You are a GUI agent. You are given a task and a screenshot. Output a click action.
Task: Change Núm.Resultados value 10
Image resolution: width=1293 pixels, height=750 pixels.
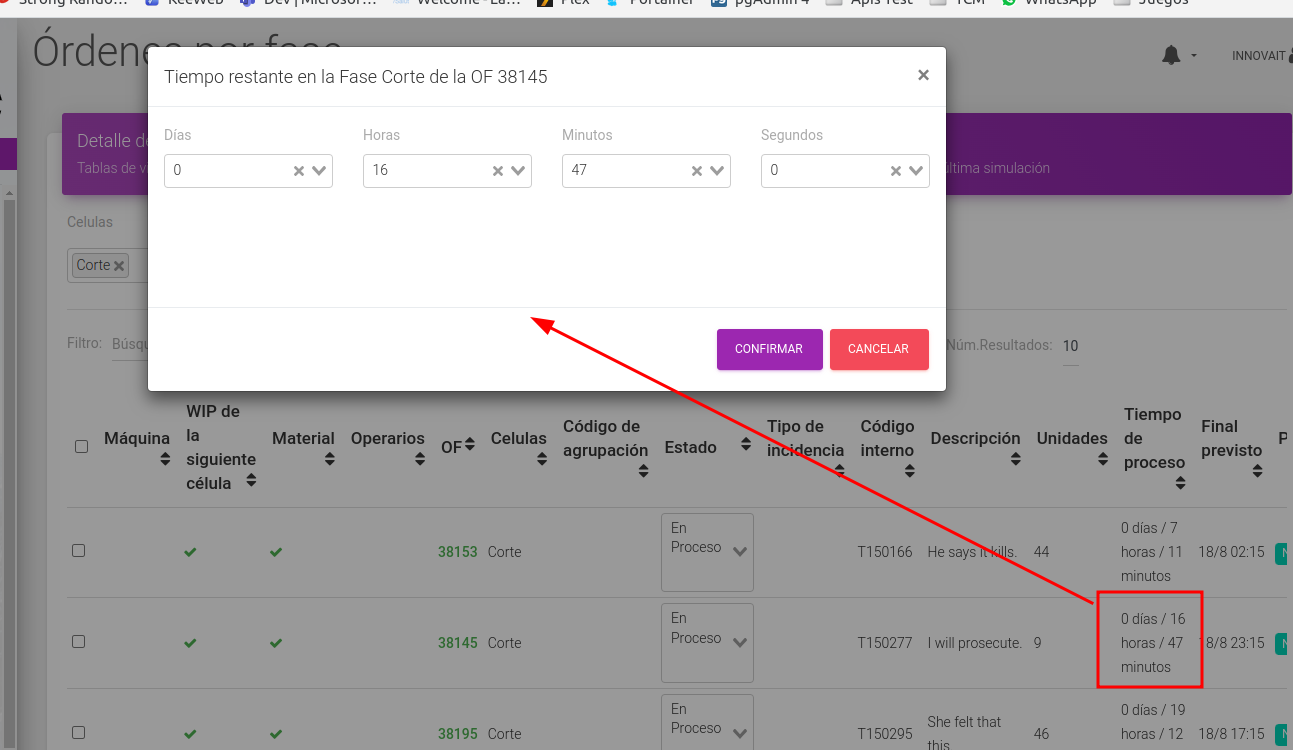click(1070, 346)
